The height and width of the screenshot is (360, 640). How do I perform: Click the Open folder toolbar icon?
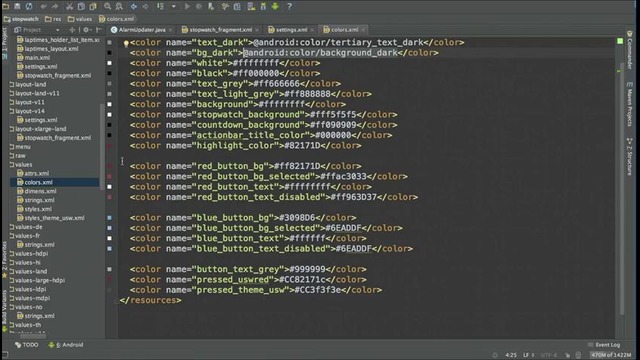(x=6, y=6)
